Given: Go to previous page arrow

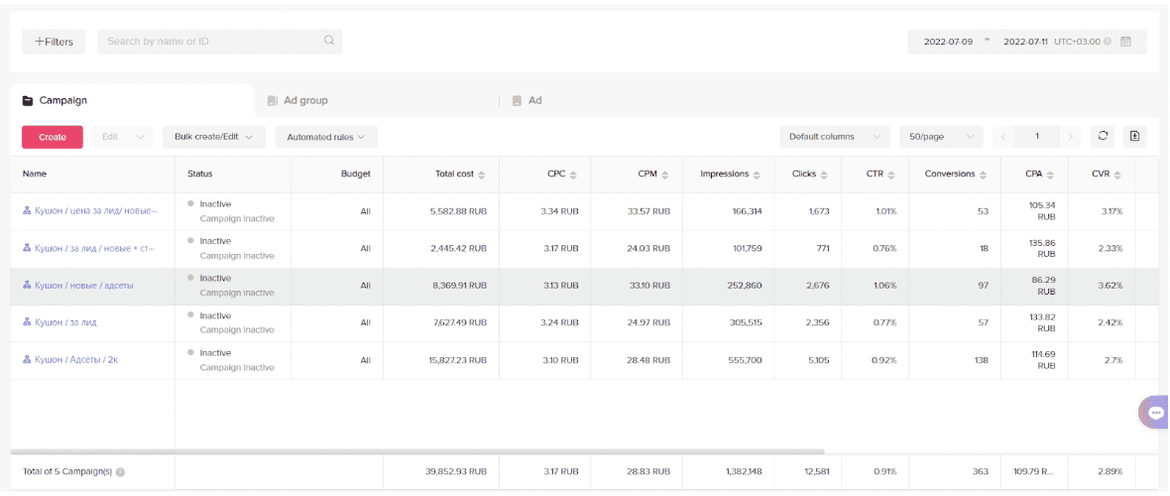Looking at the screenshot, I should point(1004,137).
